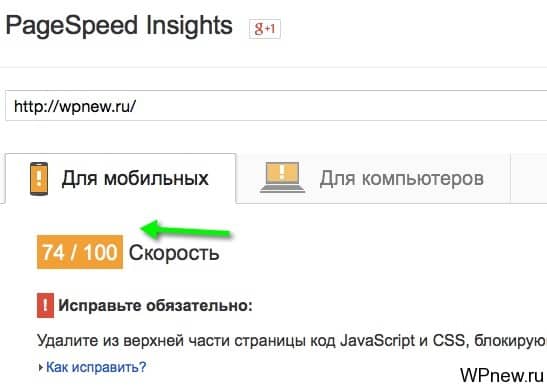Screen dimensions: 547x386
Task: Click the green arrow pointing at the score
Action: point(186,230)
